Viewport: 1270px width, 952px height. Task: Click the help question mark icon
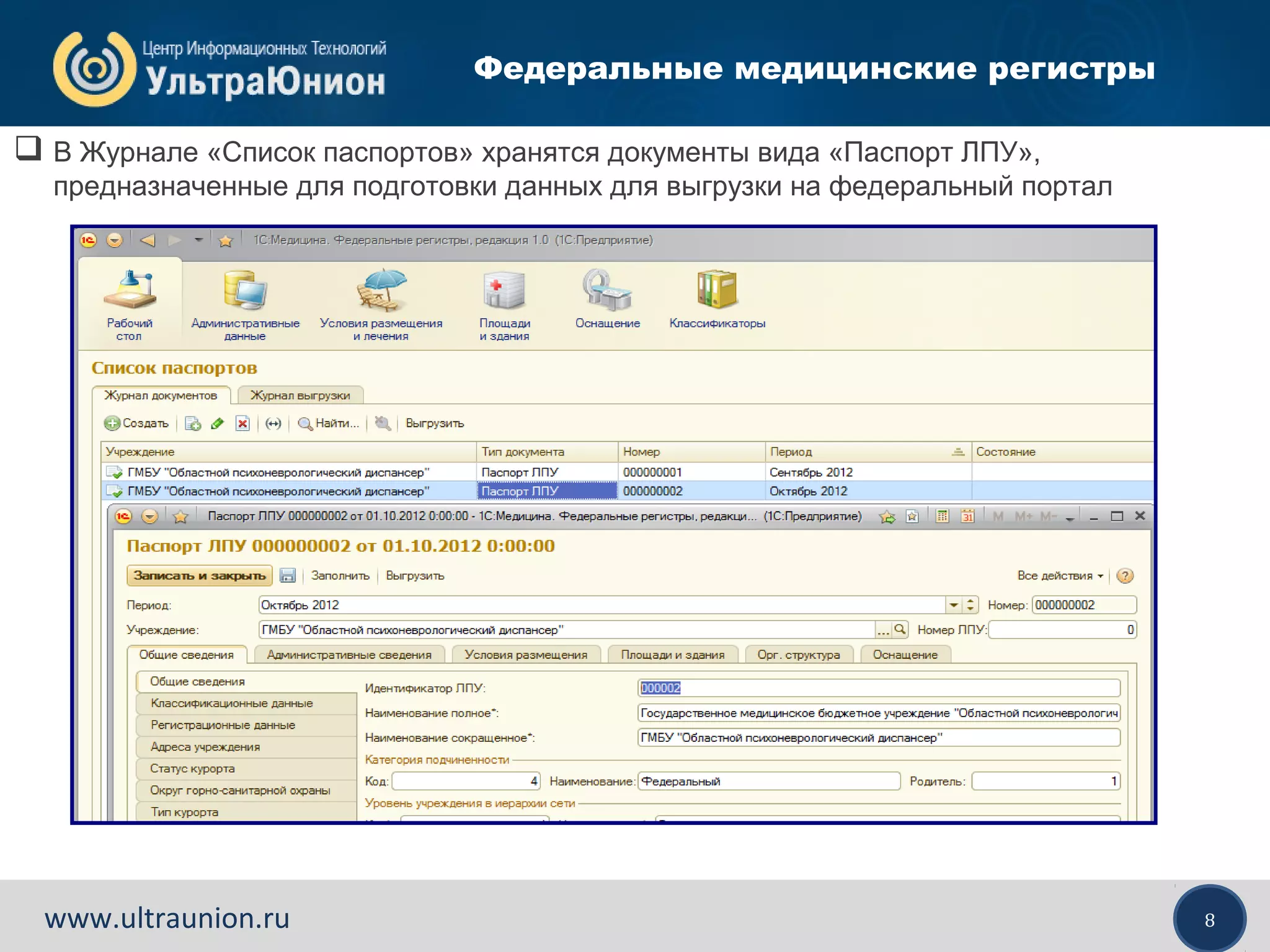point(1125,576)
